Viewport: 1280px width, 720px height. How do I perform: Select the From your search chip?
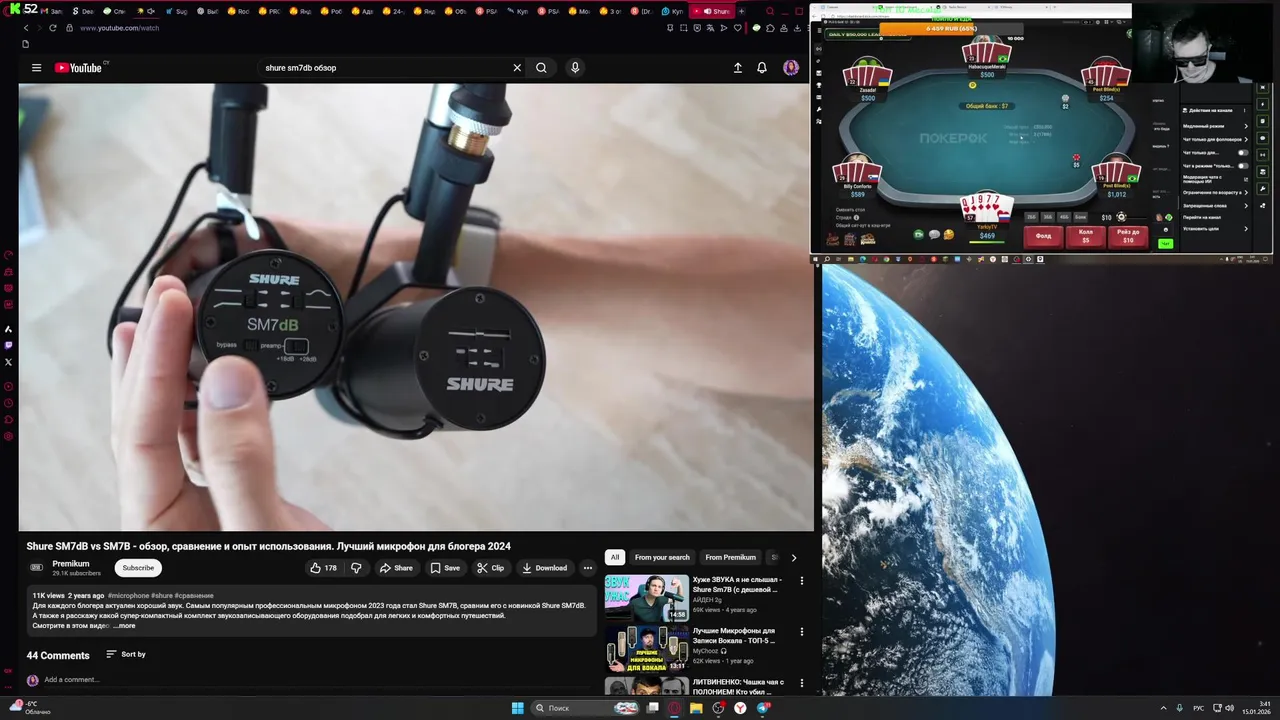coord(662,557)
